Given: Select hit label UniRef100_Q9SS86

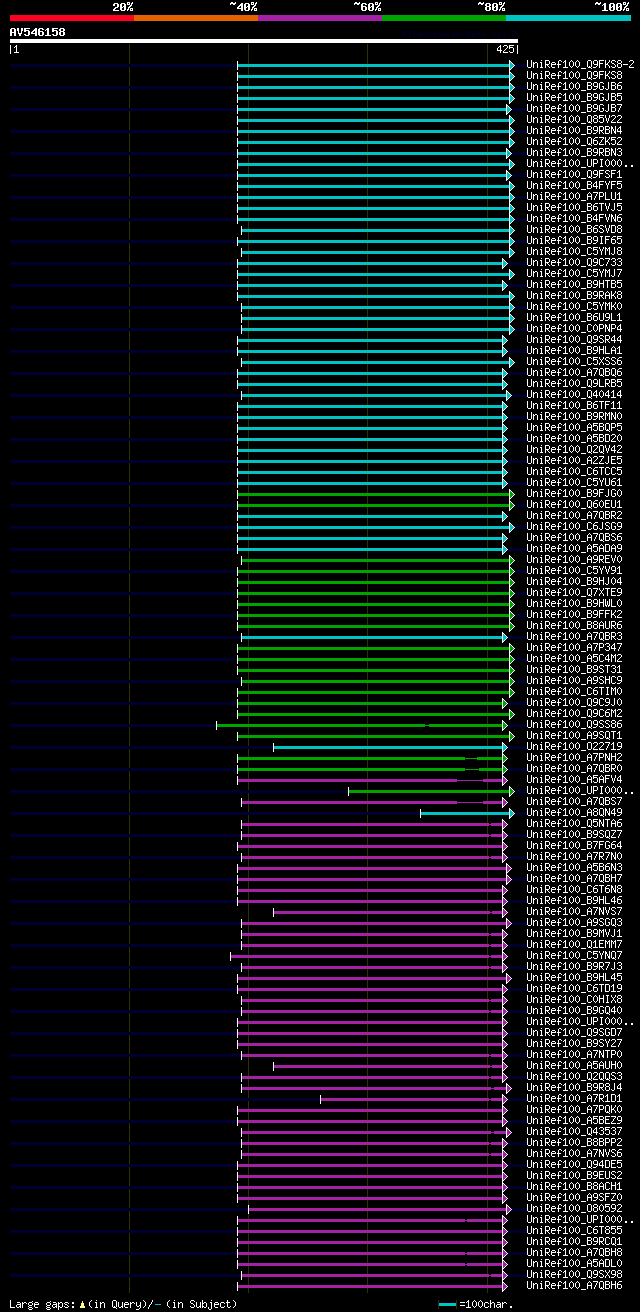Looking at the screenshot, I should pos(575,724).
